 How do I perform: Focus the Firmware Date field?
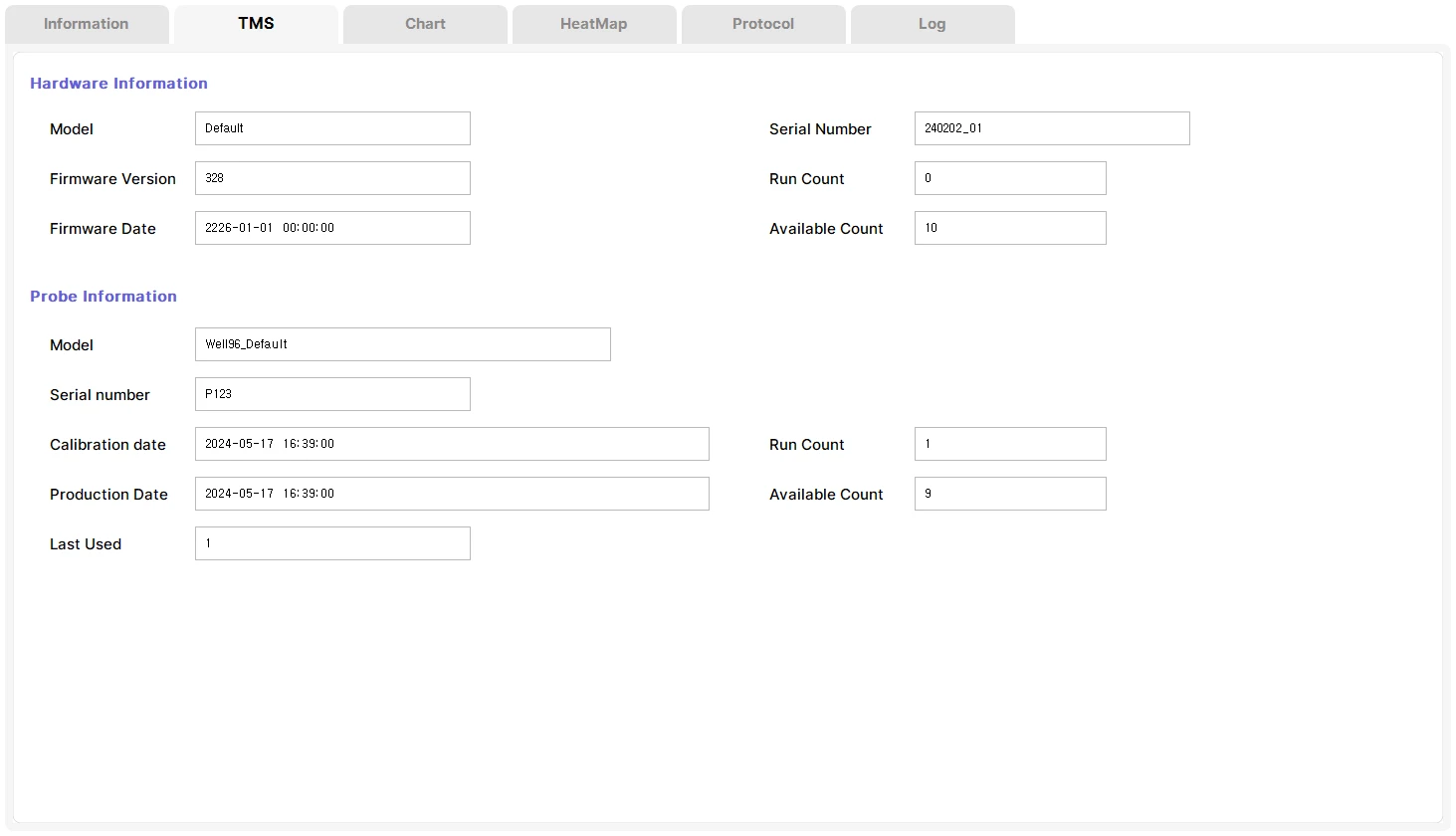[x=332, y=228]
